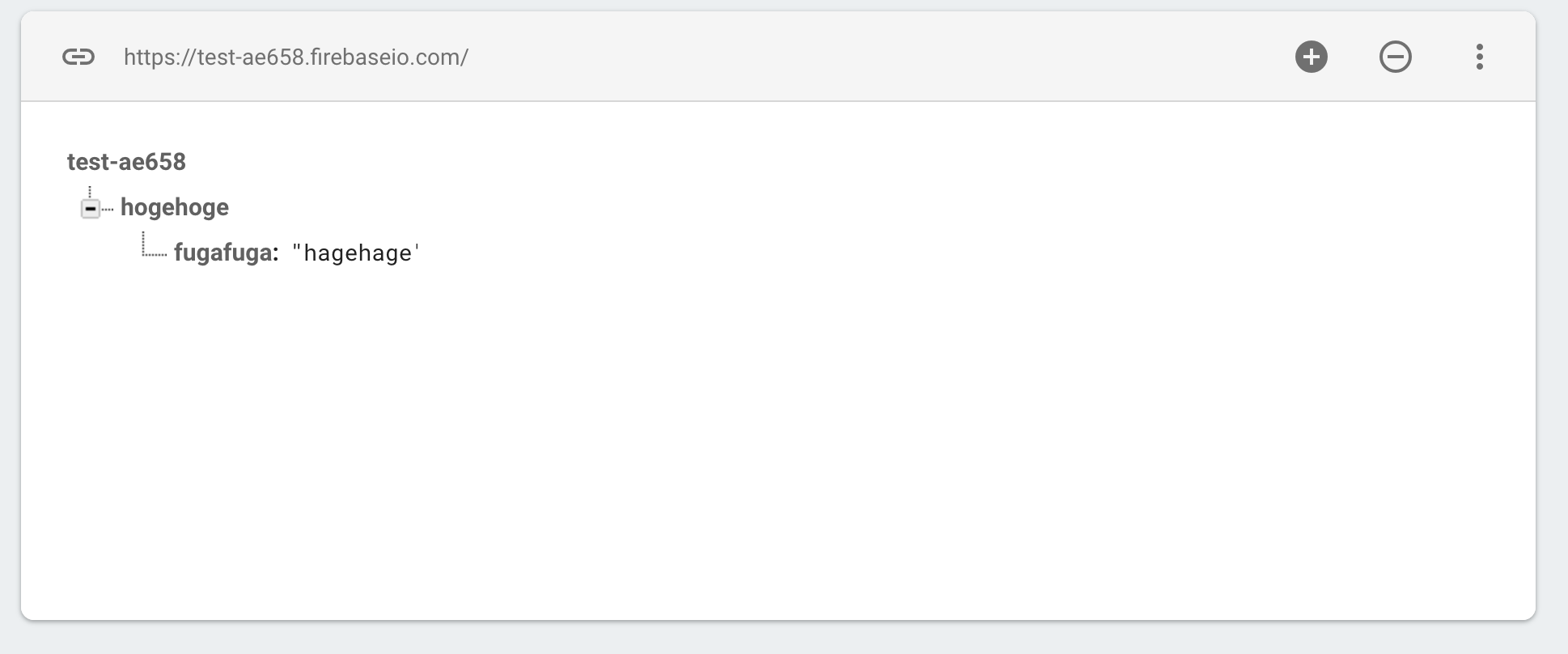Open the https://test-ae658.firebaseio.com/ URL

click(x=296, y=57)
